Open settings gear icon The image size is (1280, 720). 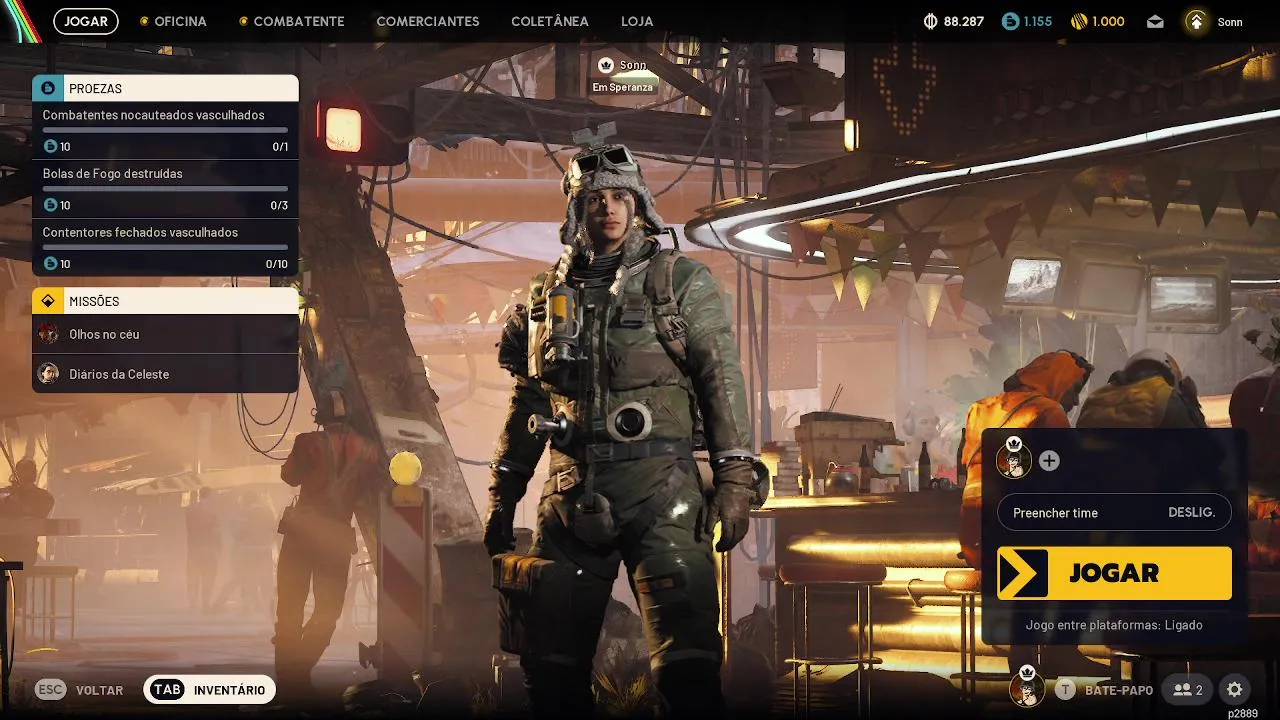1234,690
